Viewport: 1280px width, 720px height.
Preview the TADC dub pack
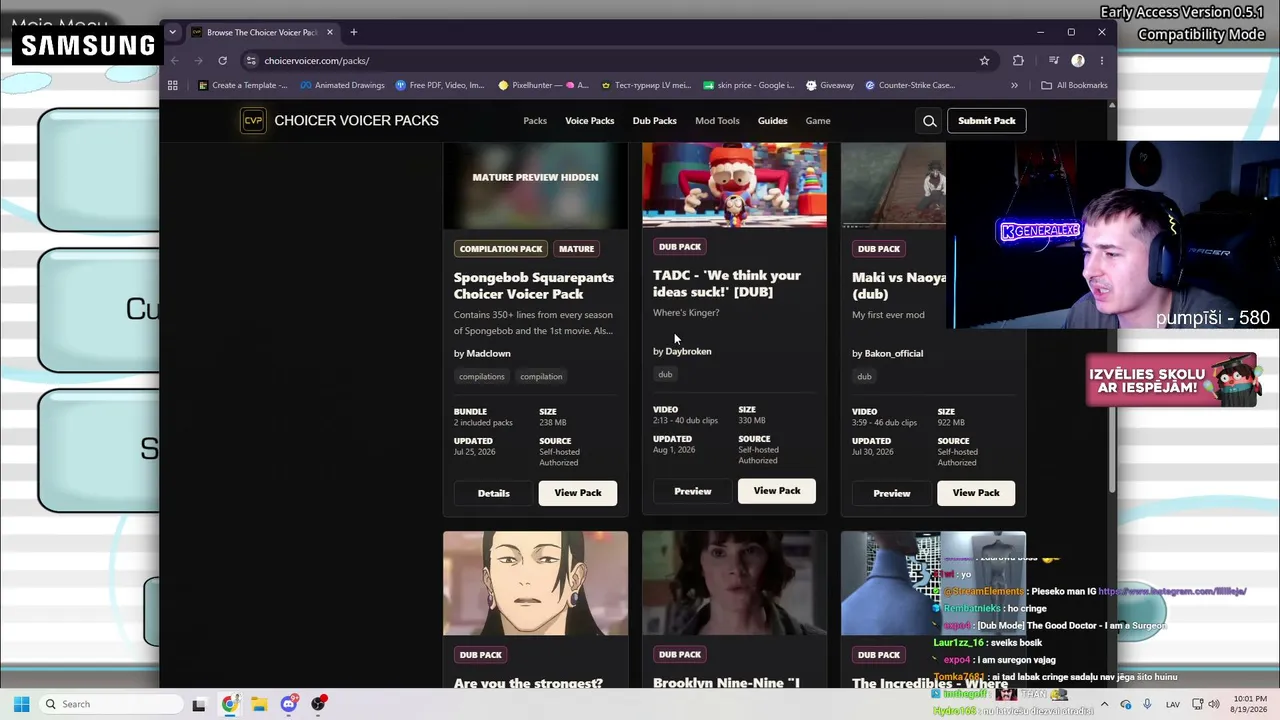coord(692,491)
